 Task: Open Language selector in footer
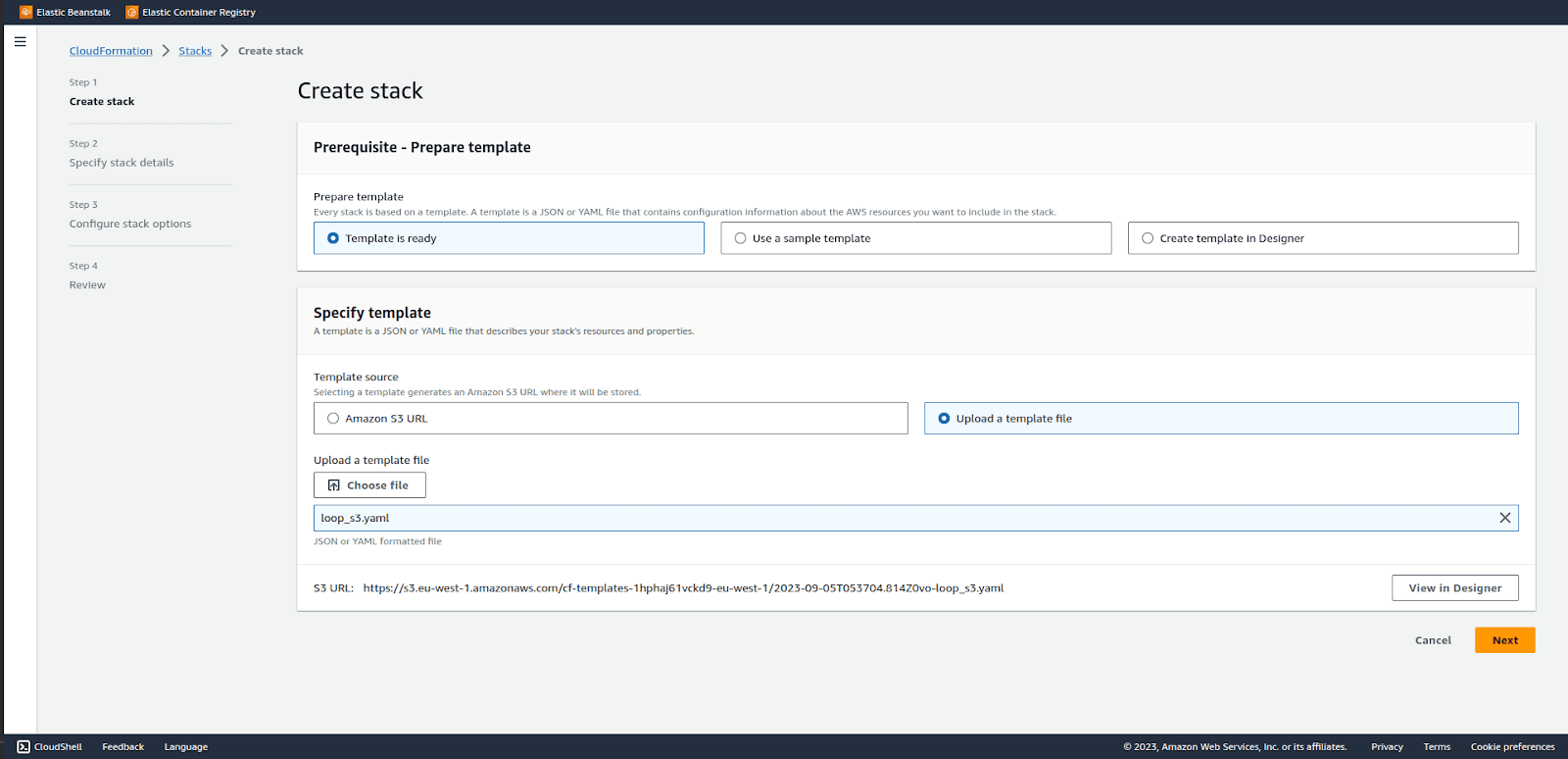186,747
